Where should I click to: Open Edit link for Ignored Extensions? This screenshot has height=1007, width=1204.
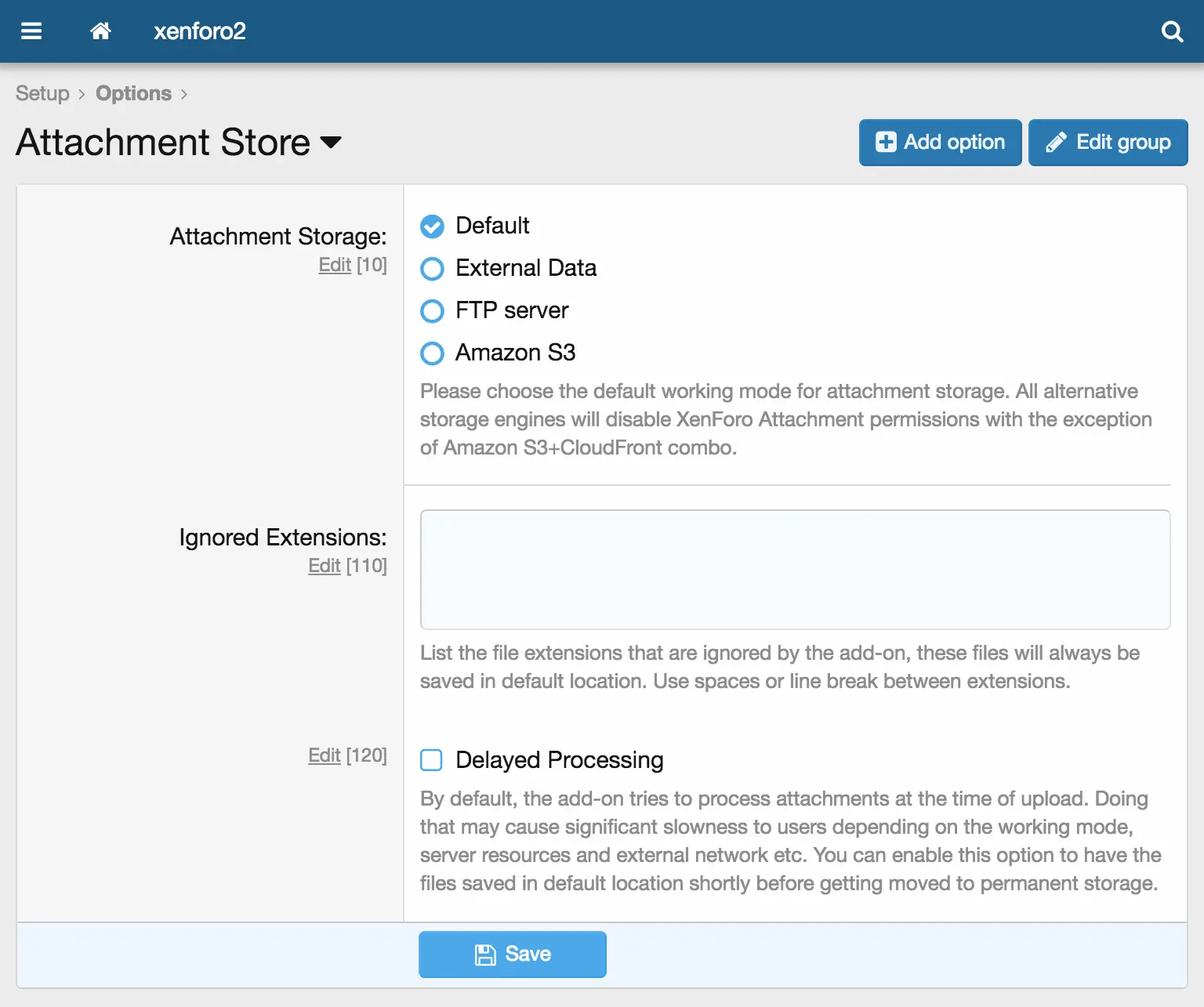click(325, 566)
